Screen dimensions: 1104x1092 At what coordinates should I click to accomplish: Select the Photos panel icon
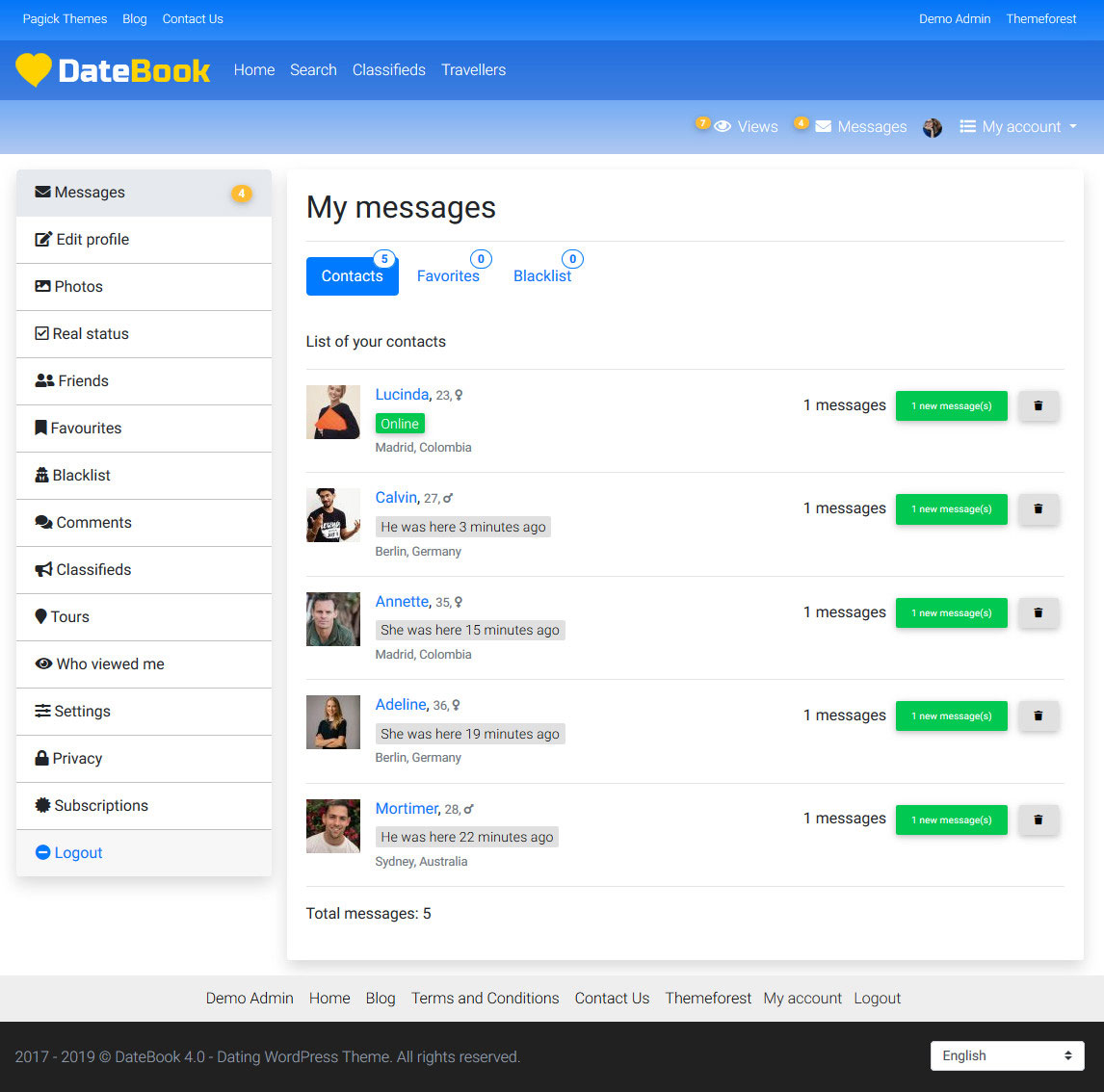click(x=42, y=286)
